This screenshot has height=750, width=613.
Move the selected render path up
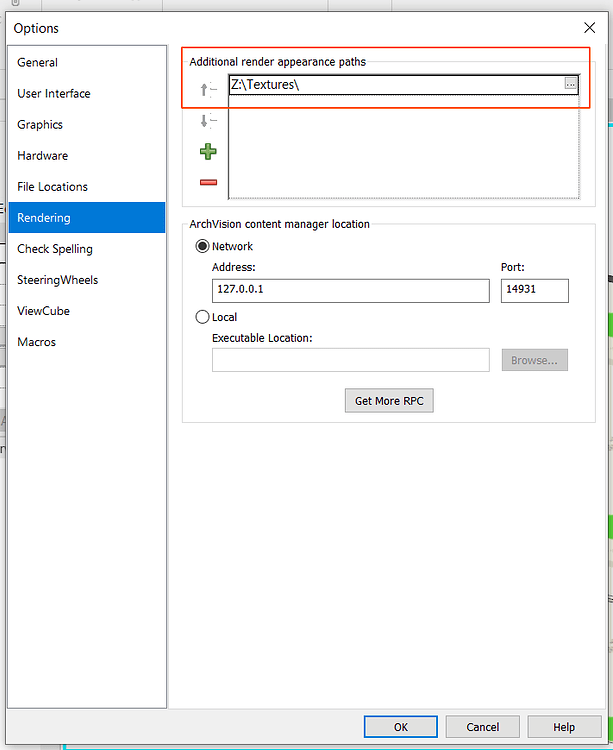tap(208, 89)
